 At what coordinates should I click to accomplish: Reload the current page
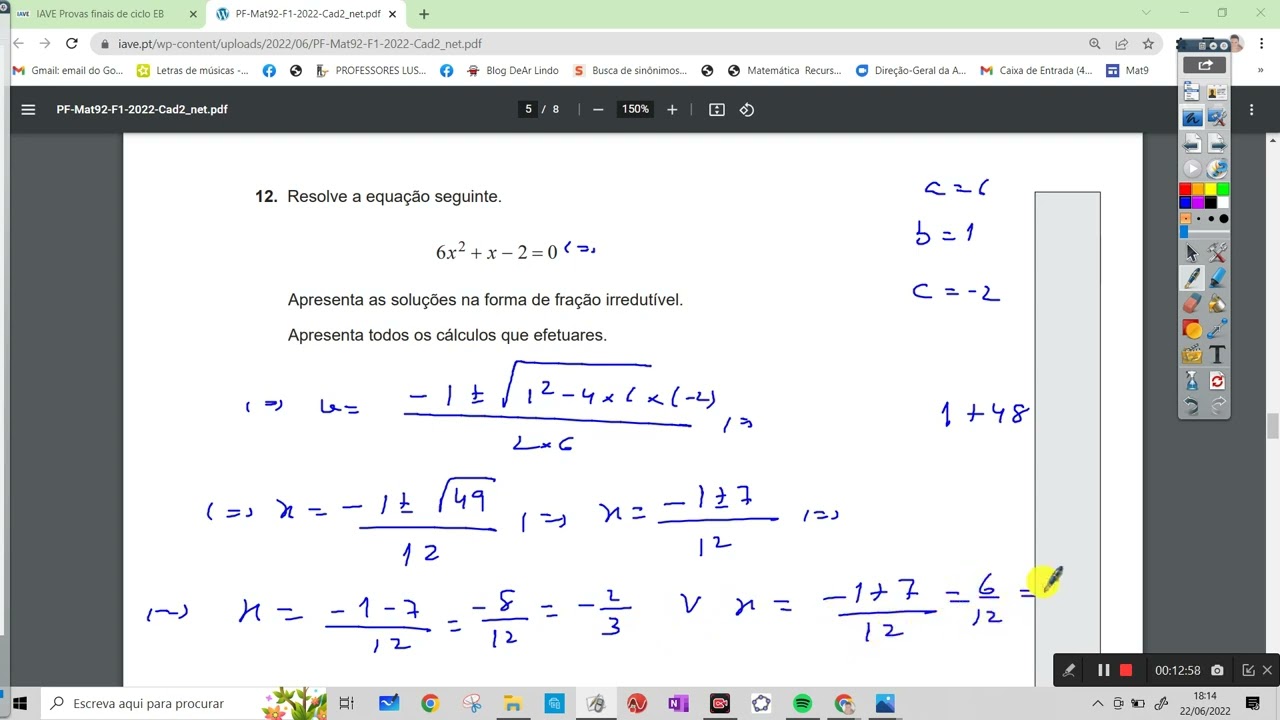point(72,44)
